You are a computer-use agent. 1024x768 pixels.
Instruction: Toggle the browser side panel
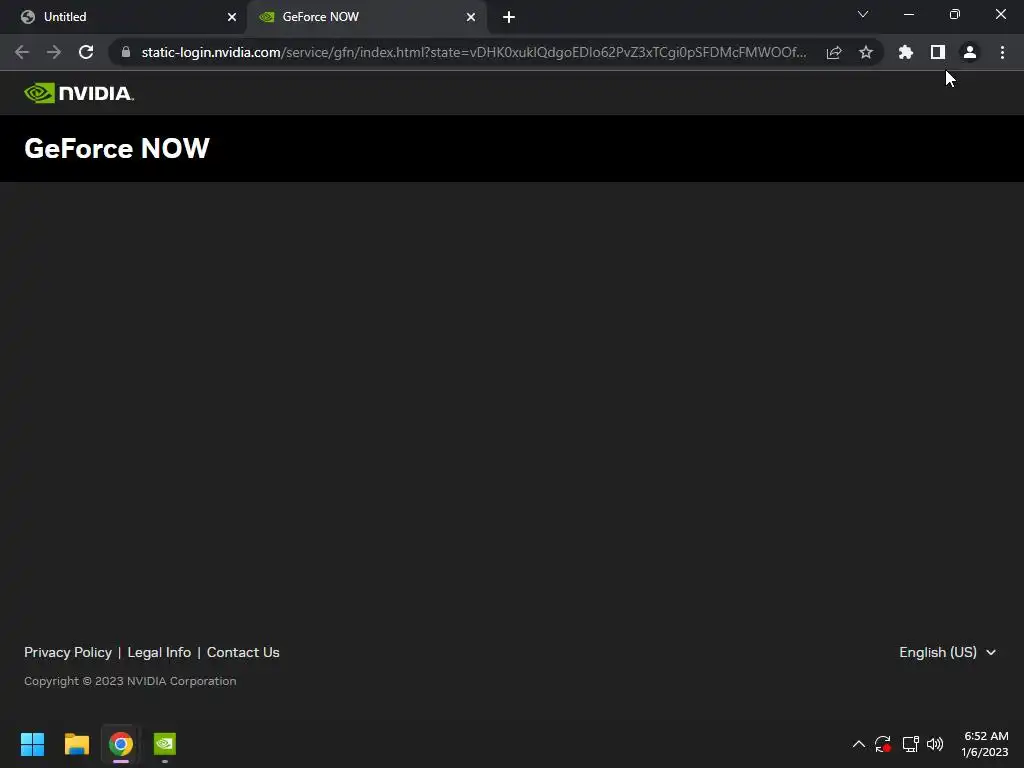tap(938, 52)
